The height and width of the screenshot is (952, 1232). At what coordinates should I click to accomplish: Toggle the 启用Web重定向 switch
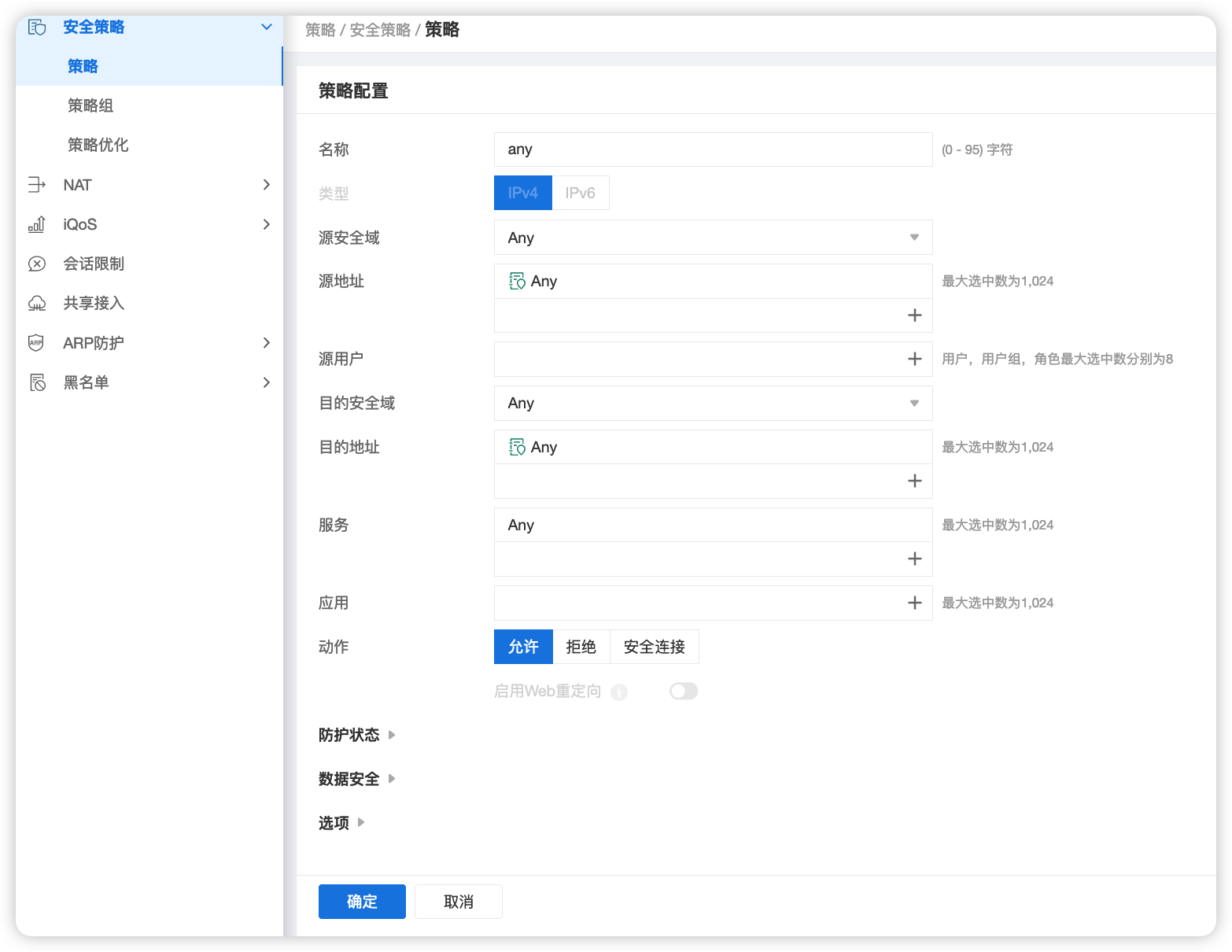(x=683, y=691)
